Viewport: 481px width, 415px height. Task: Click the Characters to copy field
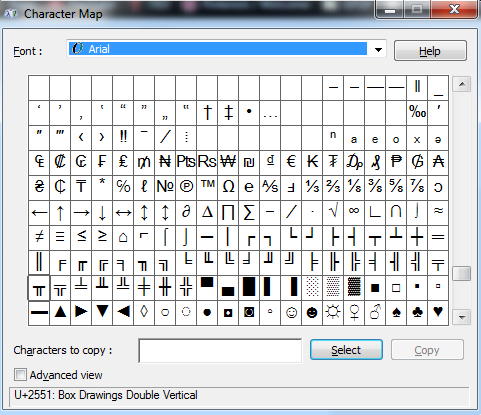click(x=220, y=350)
